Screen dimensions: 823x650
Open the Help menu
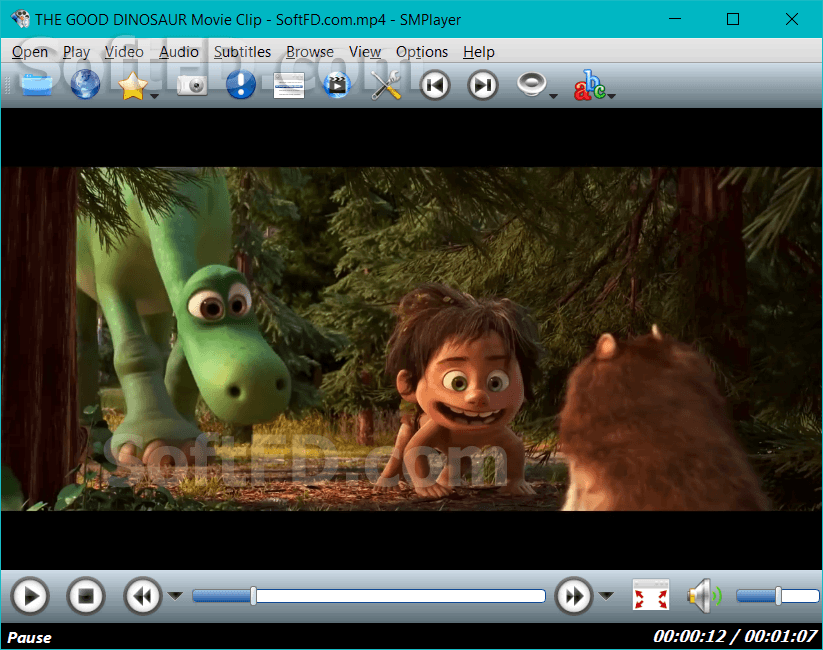click(479, 51)
